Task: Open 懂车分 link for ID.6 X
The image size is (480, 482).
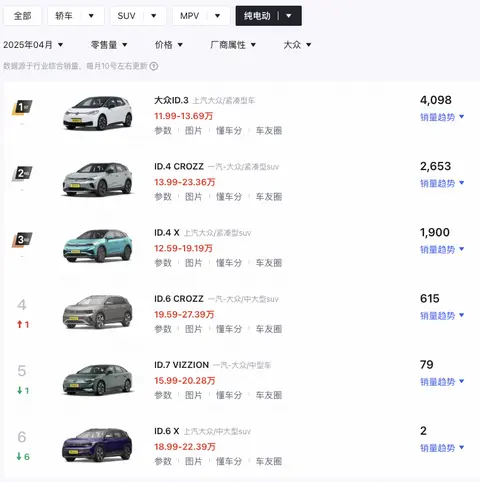Action: click(x=229, y=461)
